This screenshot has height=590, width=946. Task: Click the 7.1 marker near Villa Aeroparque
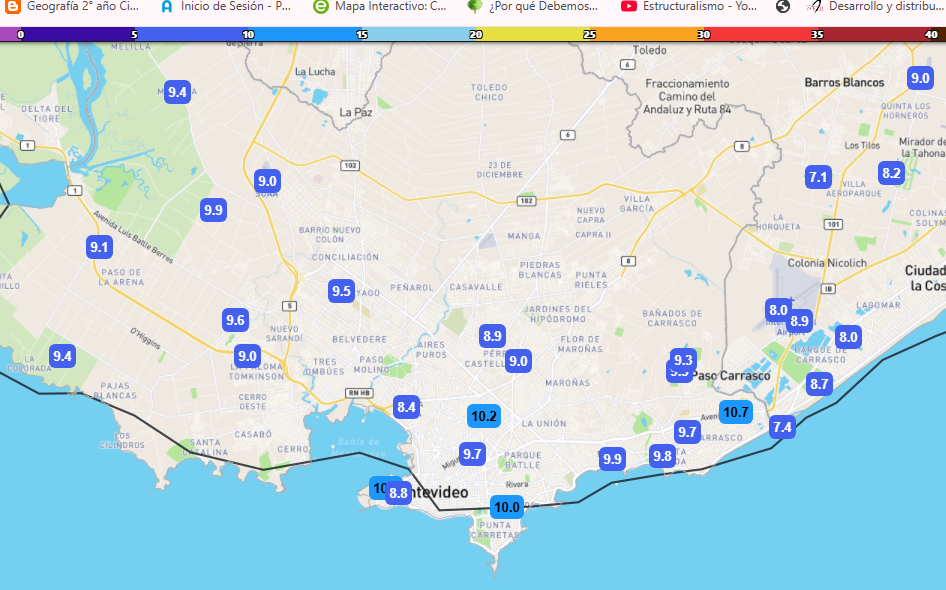[x=818, y=177]
